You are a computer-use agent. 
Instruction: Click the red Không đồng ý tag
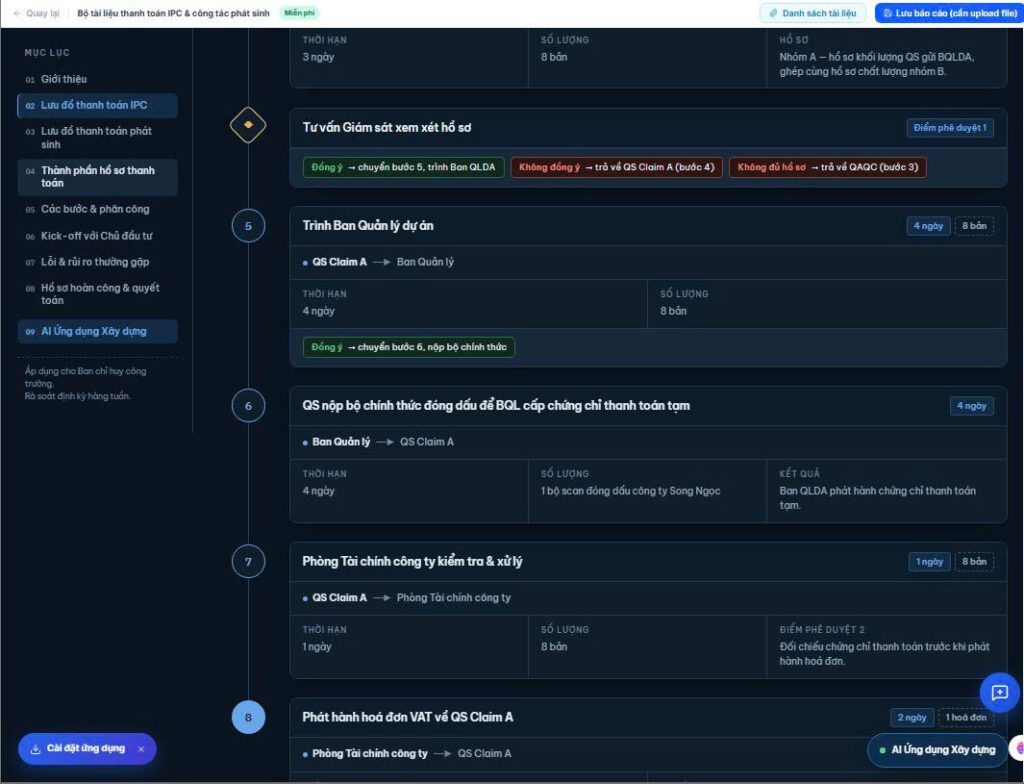616,167
